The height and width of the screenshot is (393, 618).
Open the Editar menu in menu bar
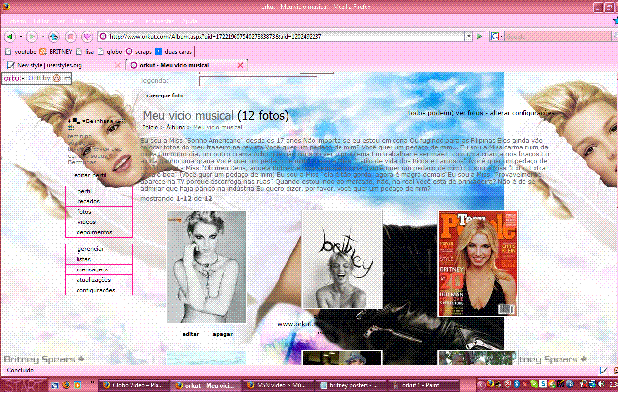41,20
